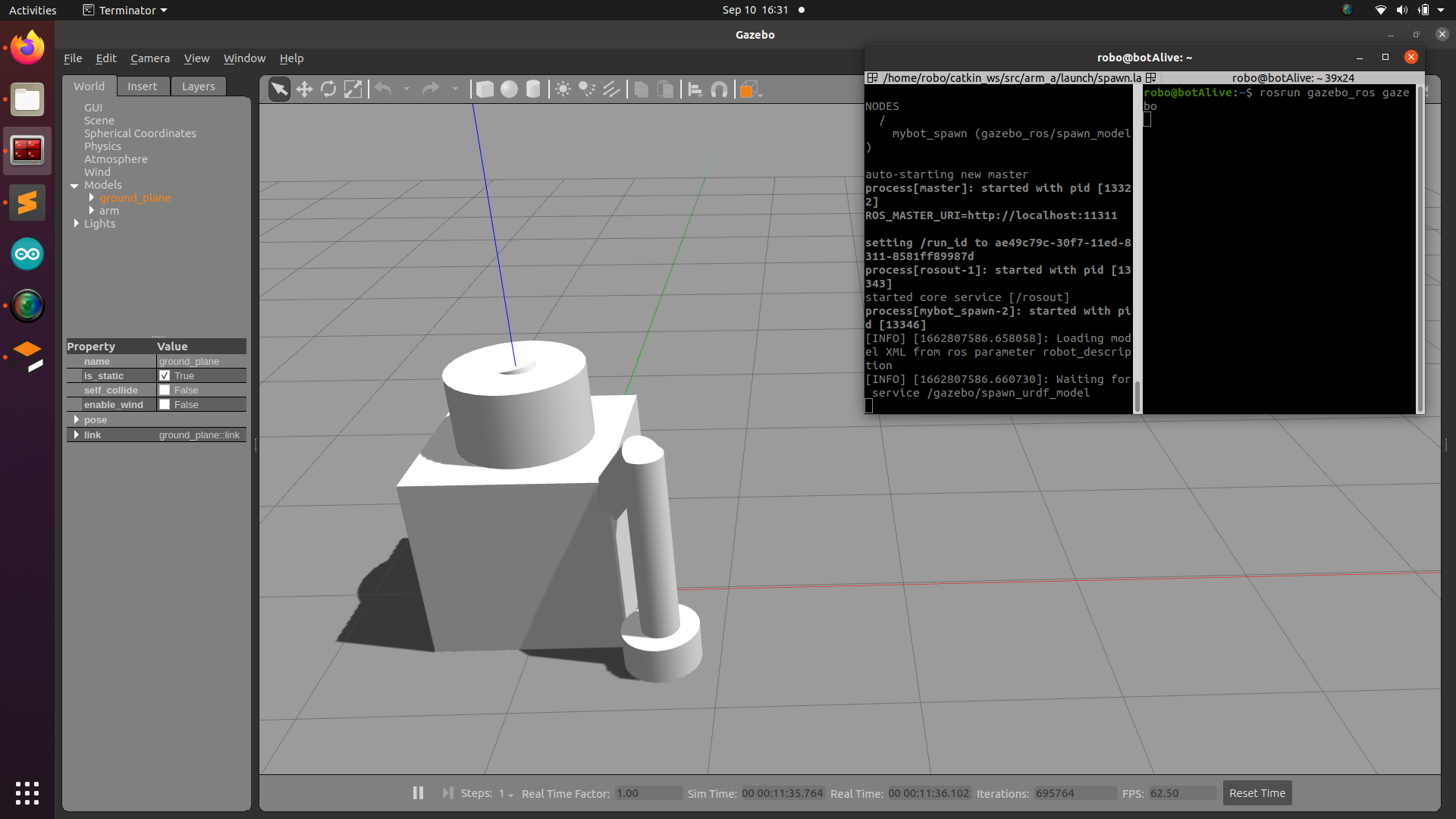Screen dimensions: 1456x819
Task: Open the Steps count dropdown
Action: (x=506, y=793)
